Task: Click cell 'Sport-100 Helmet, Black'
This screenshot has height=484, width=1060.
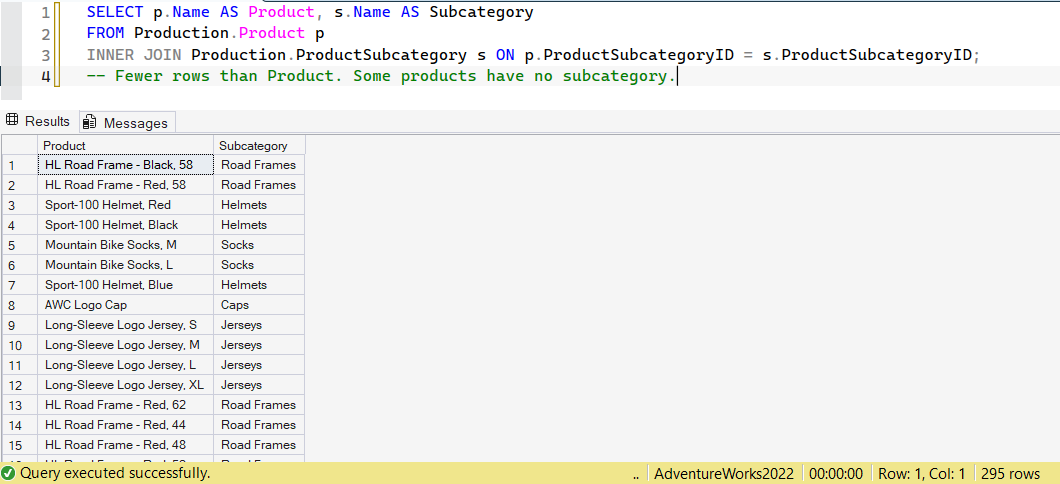Action: point(126,224)
